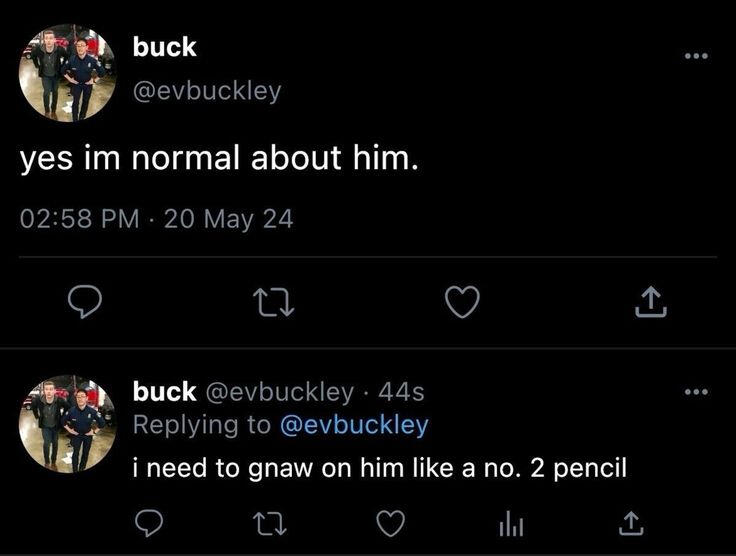Retweet the 'gnaw on him' reply tweet
Screen dimensions: 736x556
point(269,524)
